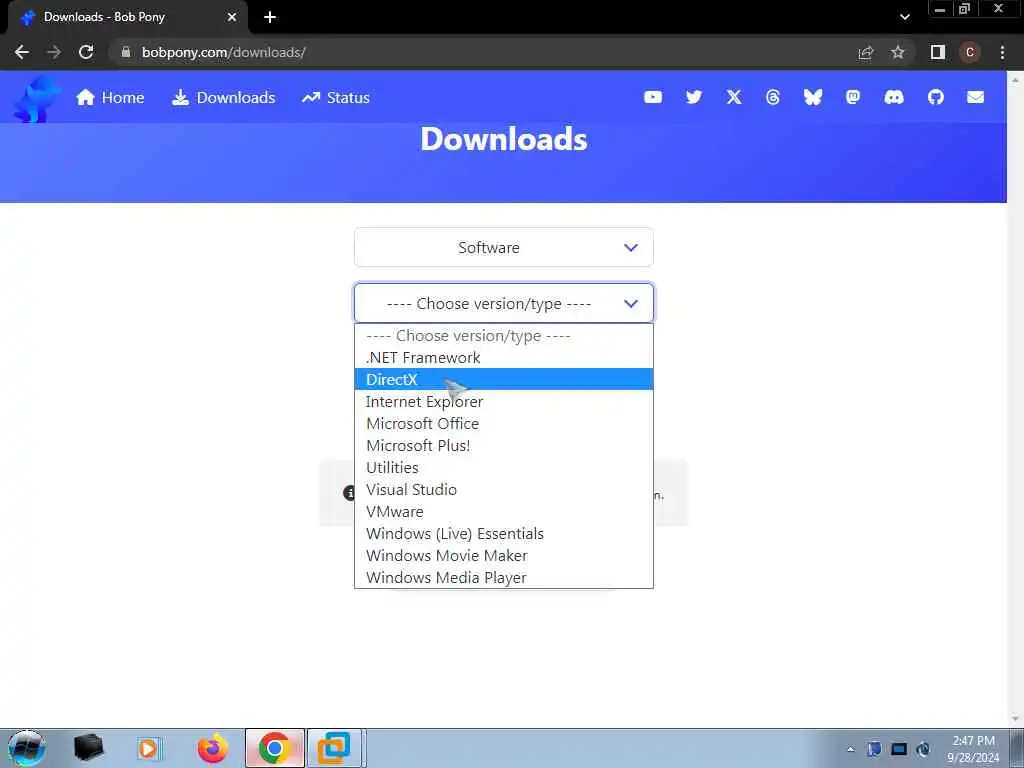Reload the page with refresh icon
The width and height of the screenshot is (1024, 768).
click(86, 52)
